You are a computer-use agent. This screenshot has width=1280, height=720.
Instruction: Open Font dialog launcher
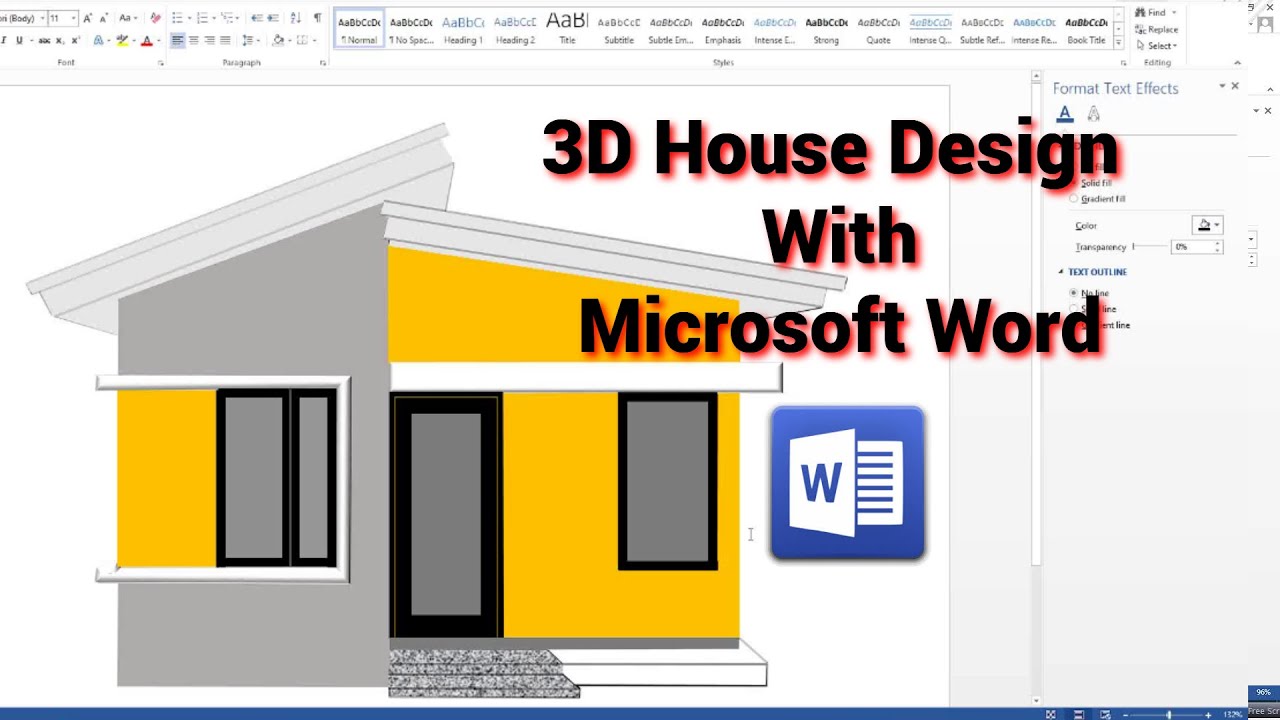click(x=161, y=63)
